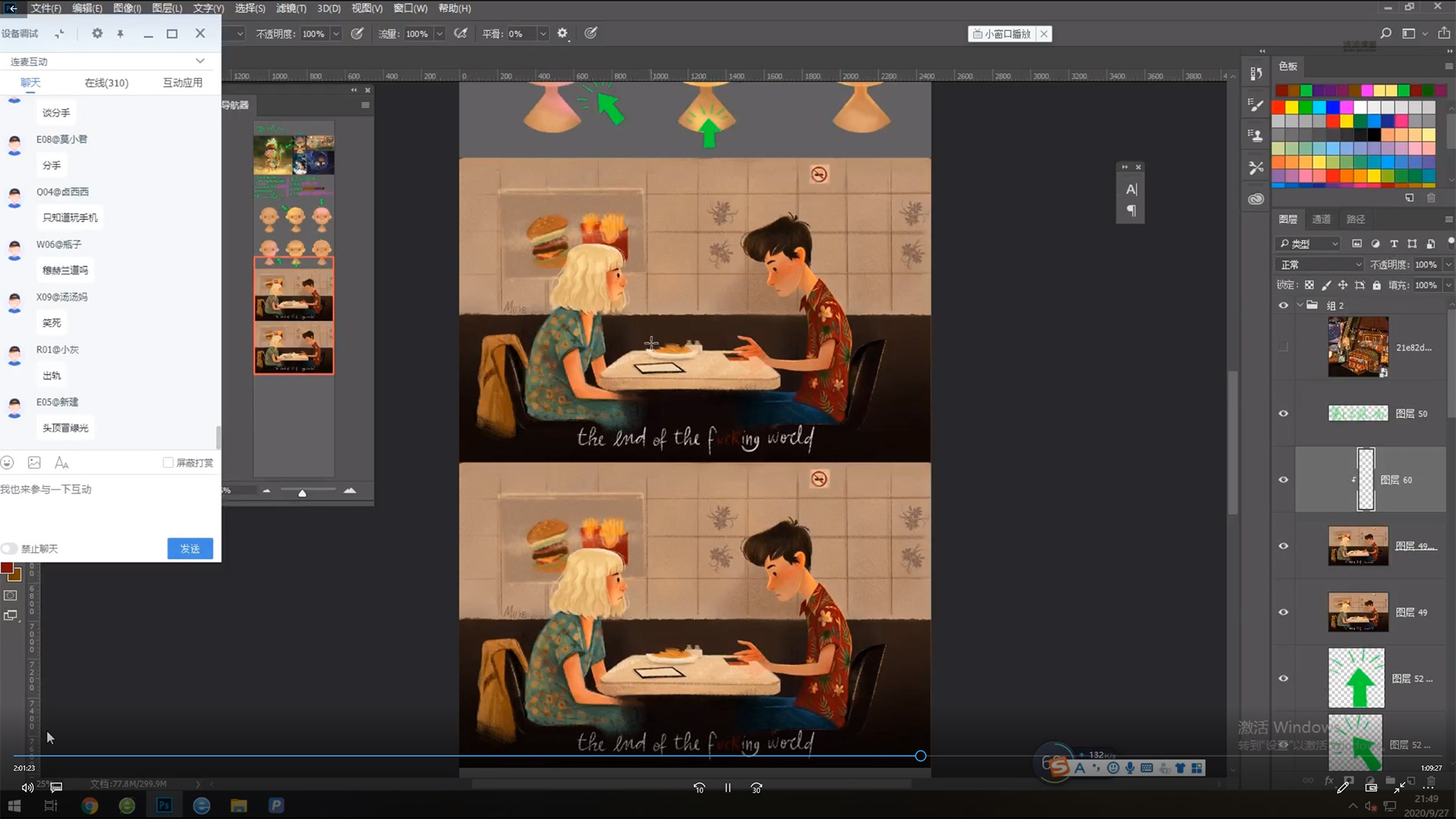Hide layer 图层 52 with the up arrow

click(x=1283, y=678)
